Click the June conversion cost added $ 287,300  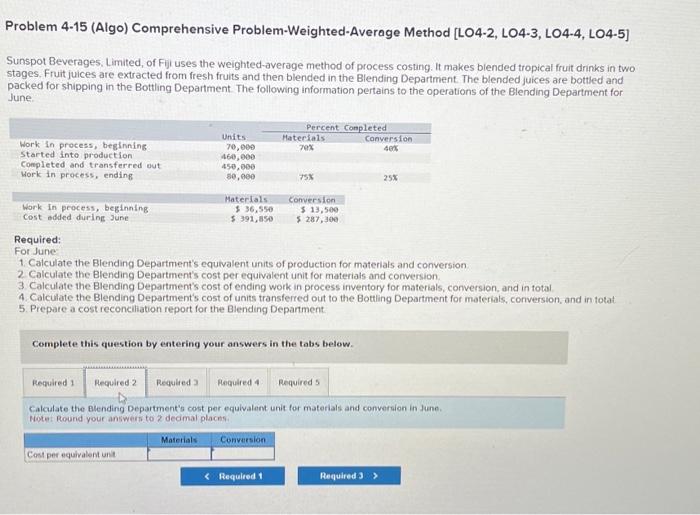click(317, 219)
